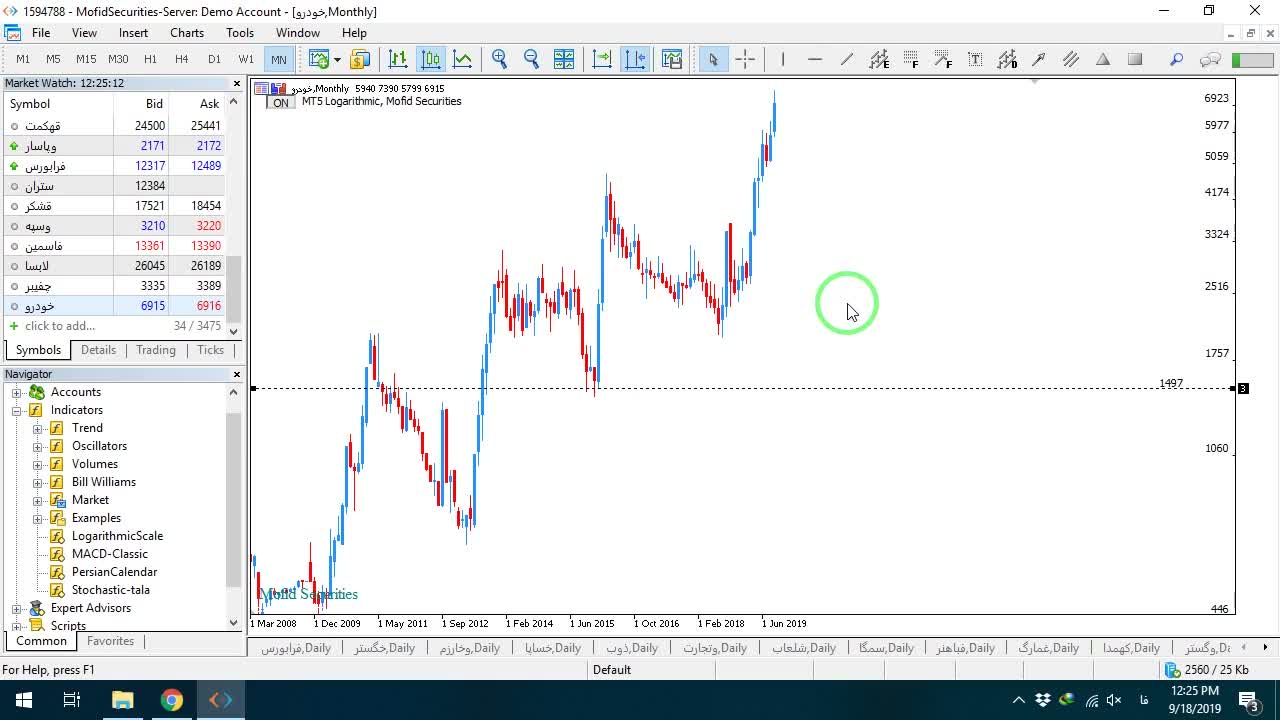Screen dimensions: 1280x720
Task: Open the Charts menu
Action: [x=187, y=33]
